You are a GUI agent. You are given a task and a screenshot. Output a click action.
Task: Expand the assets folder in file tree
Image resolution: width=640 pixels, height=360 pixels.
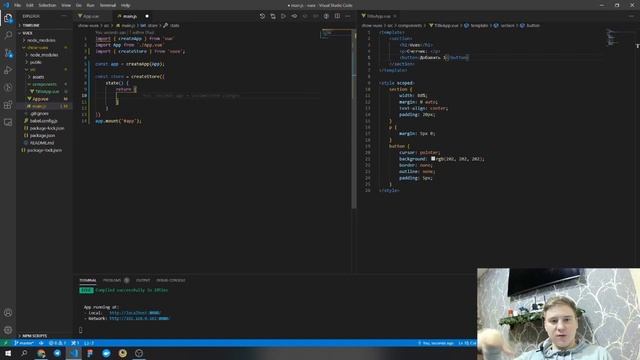(44, 77)
